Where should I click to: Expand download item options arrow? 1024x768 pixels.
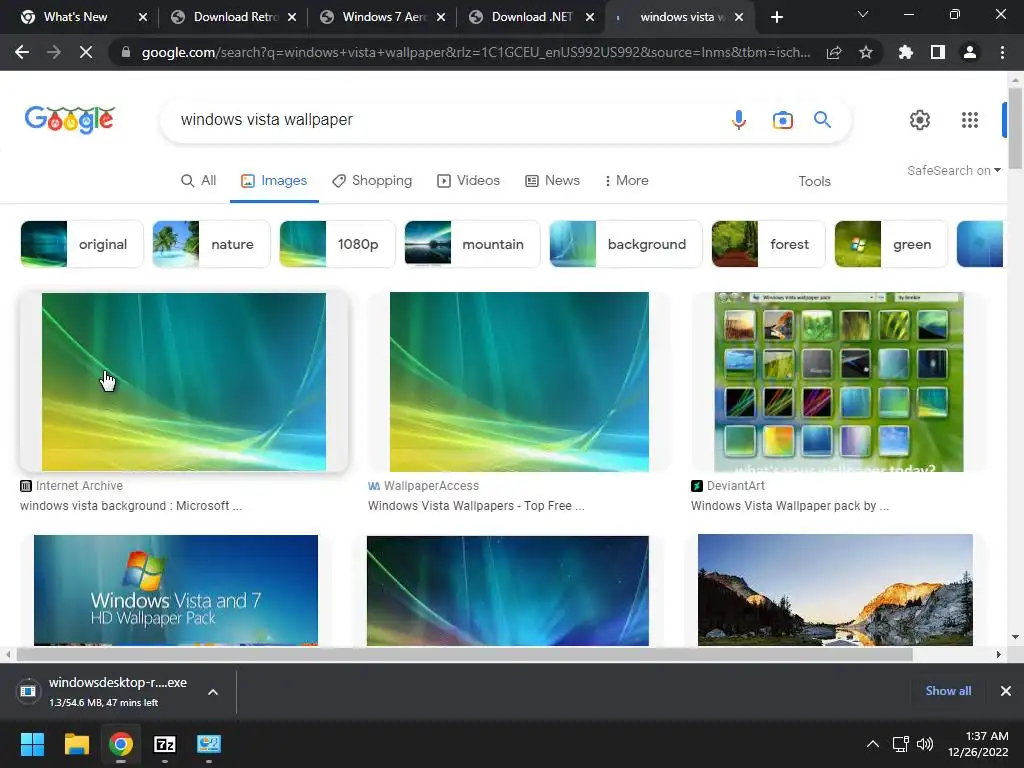click(213, 692)
